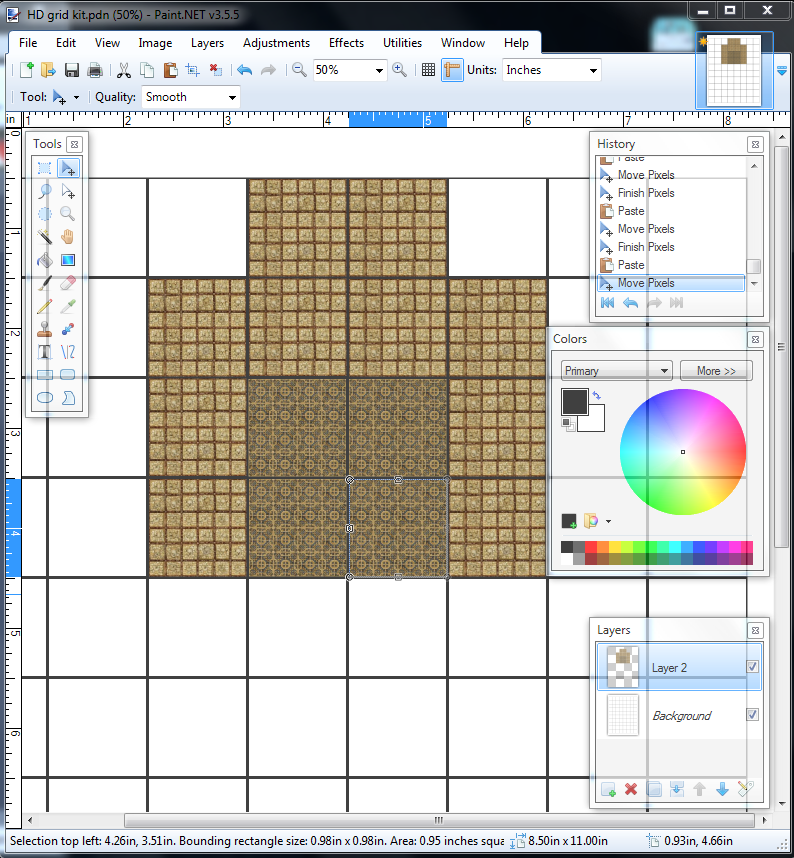Image resolution: width=794 pixels, height=858 pixels.
Task: Open the Edit menu
Action: (x=66, y=43)
